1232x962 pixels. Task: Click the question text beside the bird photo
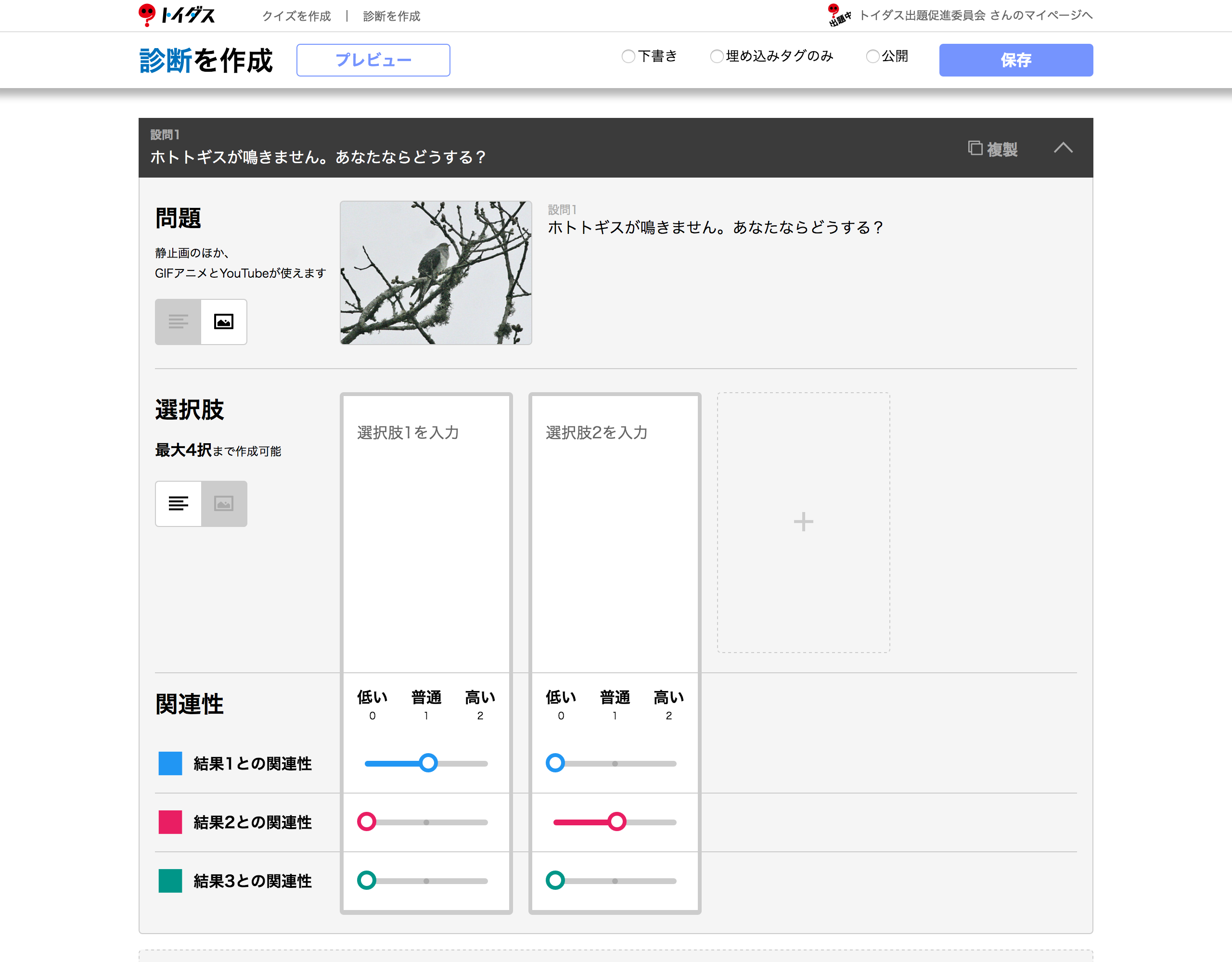click(715, 227)
